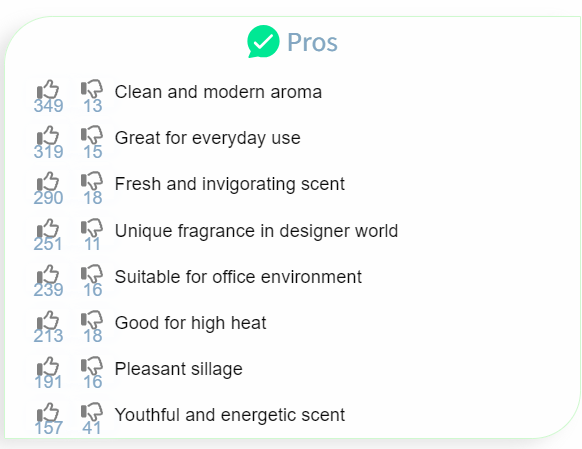The height and width of the screenshot is (449, 582).
Task: Select the "Clean and modern aroma" text
Action: [218, 92]
